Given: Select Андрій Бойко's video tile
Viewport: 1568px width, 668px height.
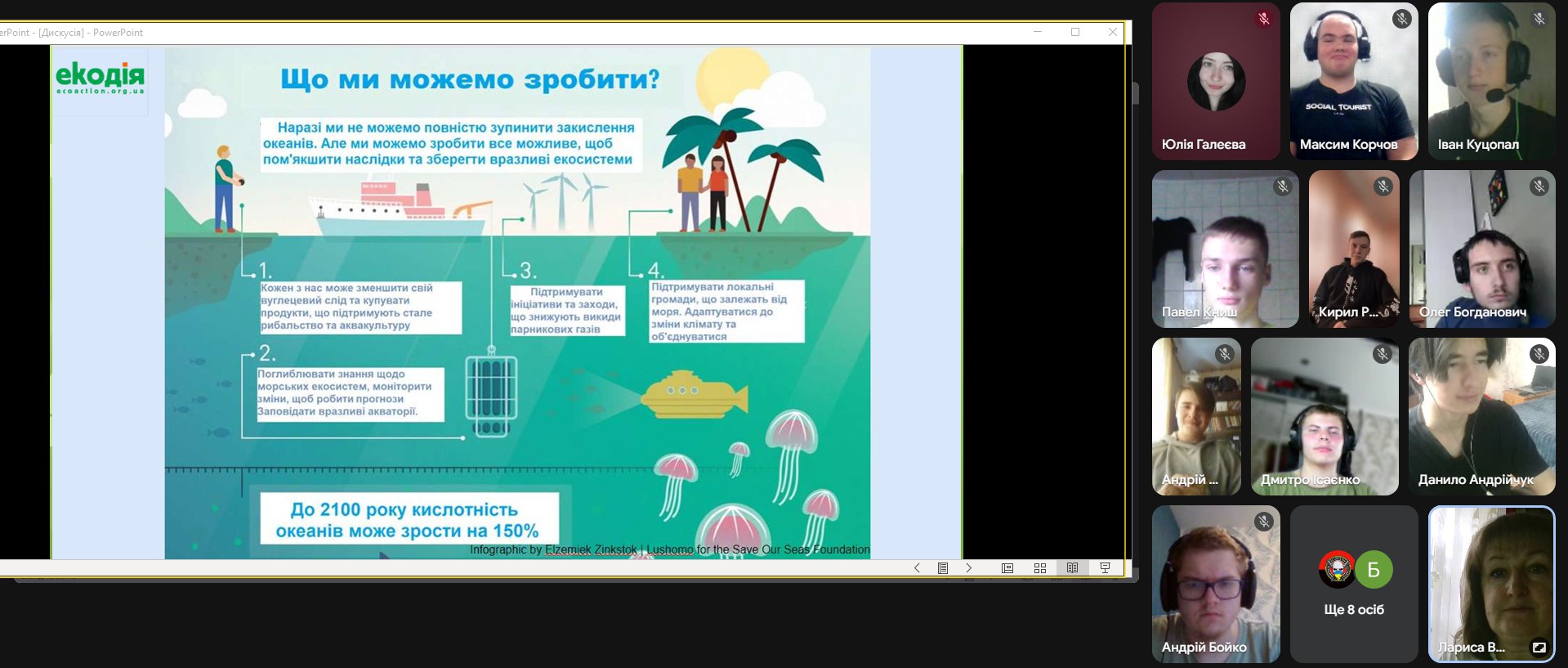Looking at the screenshot, I should [1215, 584].
